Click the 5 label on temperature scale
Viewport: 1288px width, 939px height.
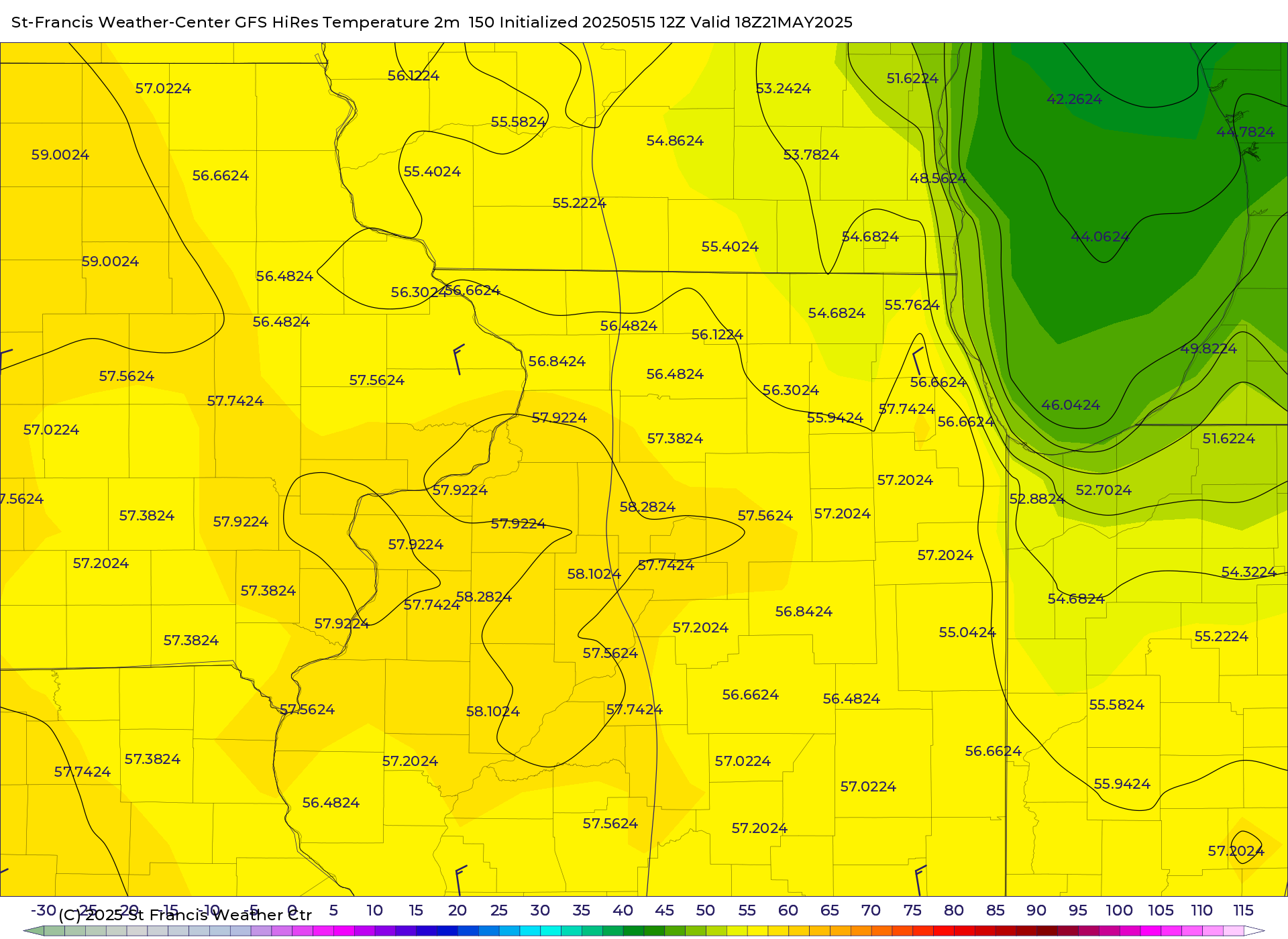click(333, 911)
